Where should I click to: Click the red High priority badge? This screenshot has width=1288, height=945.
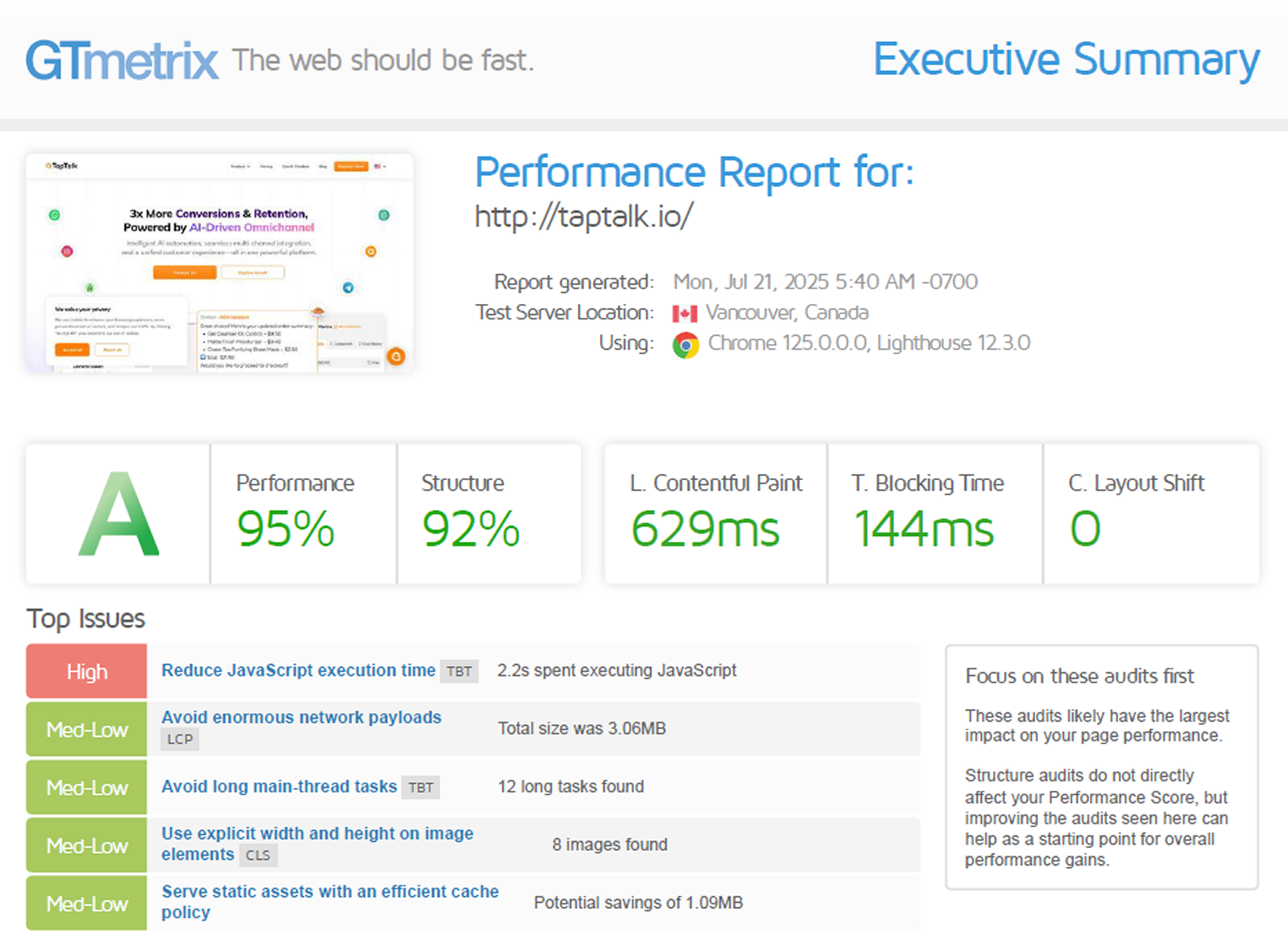pyautogui.click(x=87, y=672)
